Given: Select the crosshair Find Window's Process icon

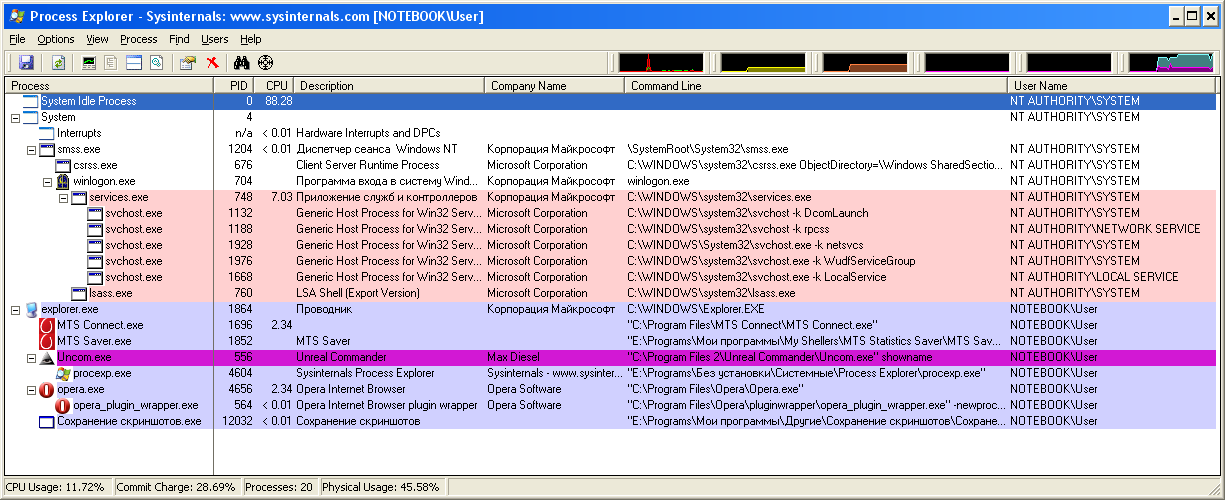Looking at the screenshot, I should pos(265,63).
